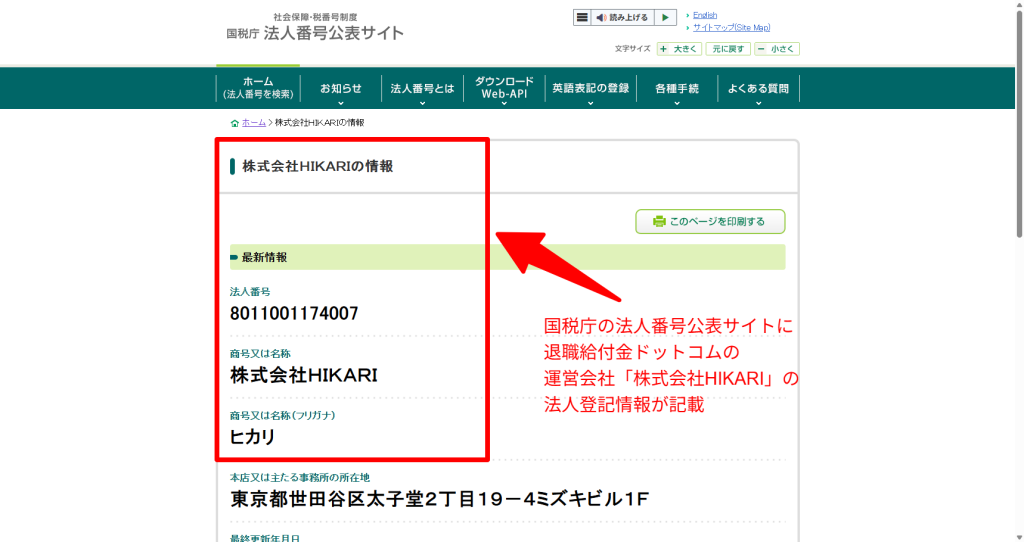Expand the chevron under 各種手続
1024x542 pixels.
tap(677, 103)
